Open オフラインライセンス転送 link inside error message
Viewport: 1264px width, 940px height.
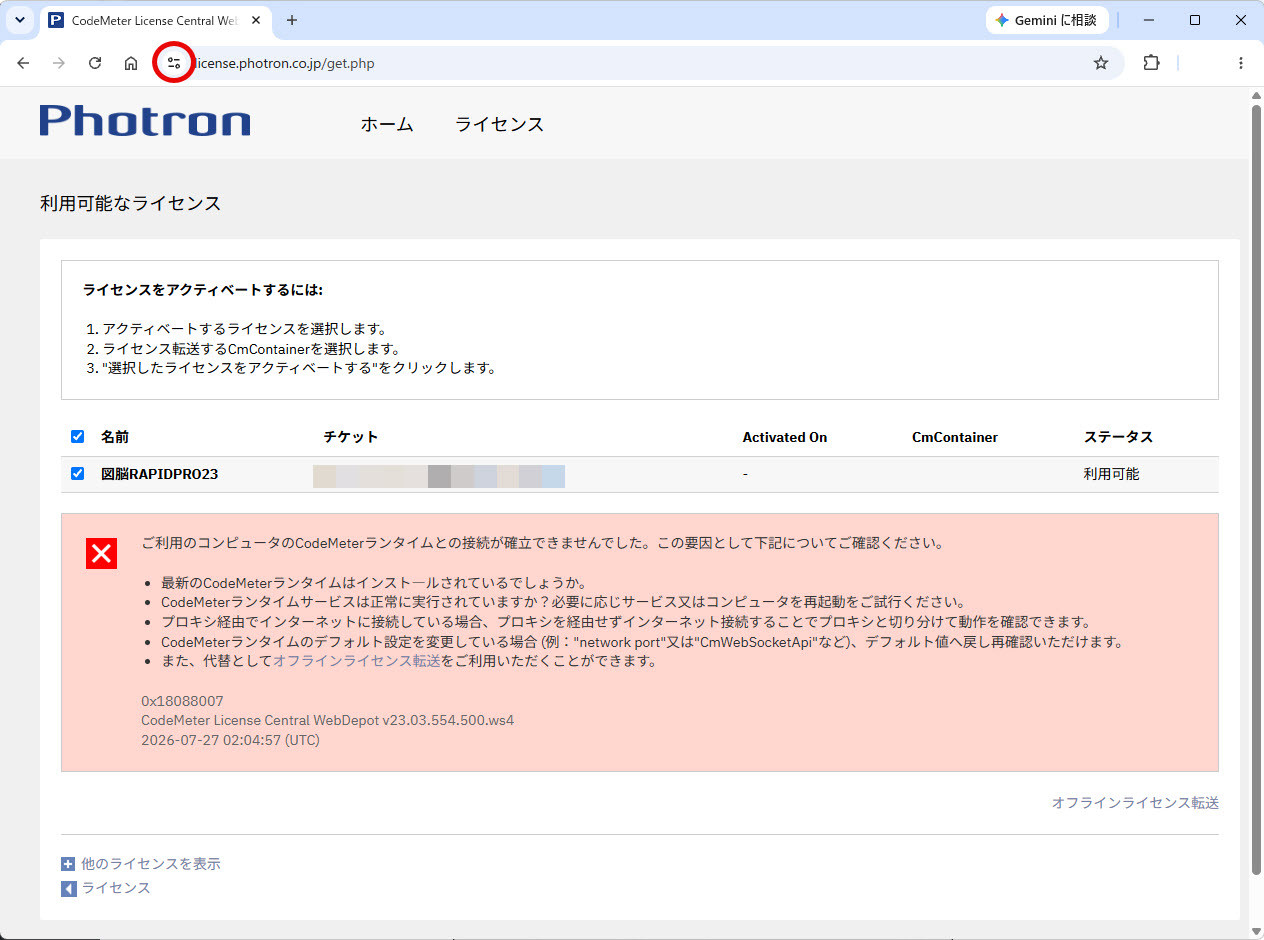point(357,661)
